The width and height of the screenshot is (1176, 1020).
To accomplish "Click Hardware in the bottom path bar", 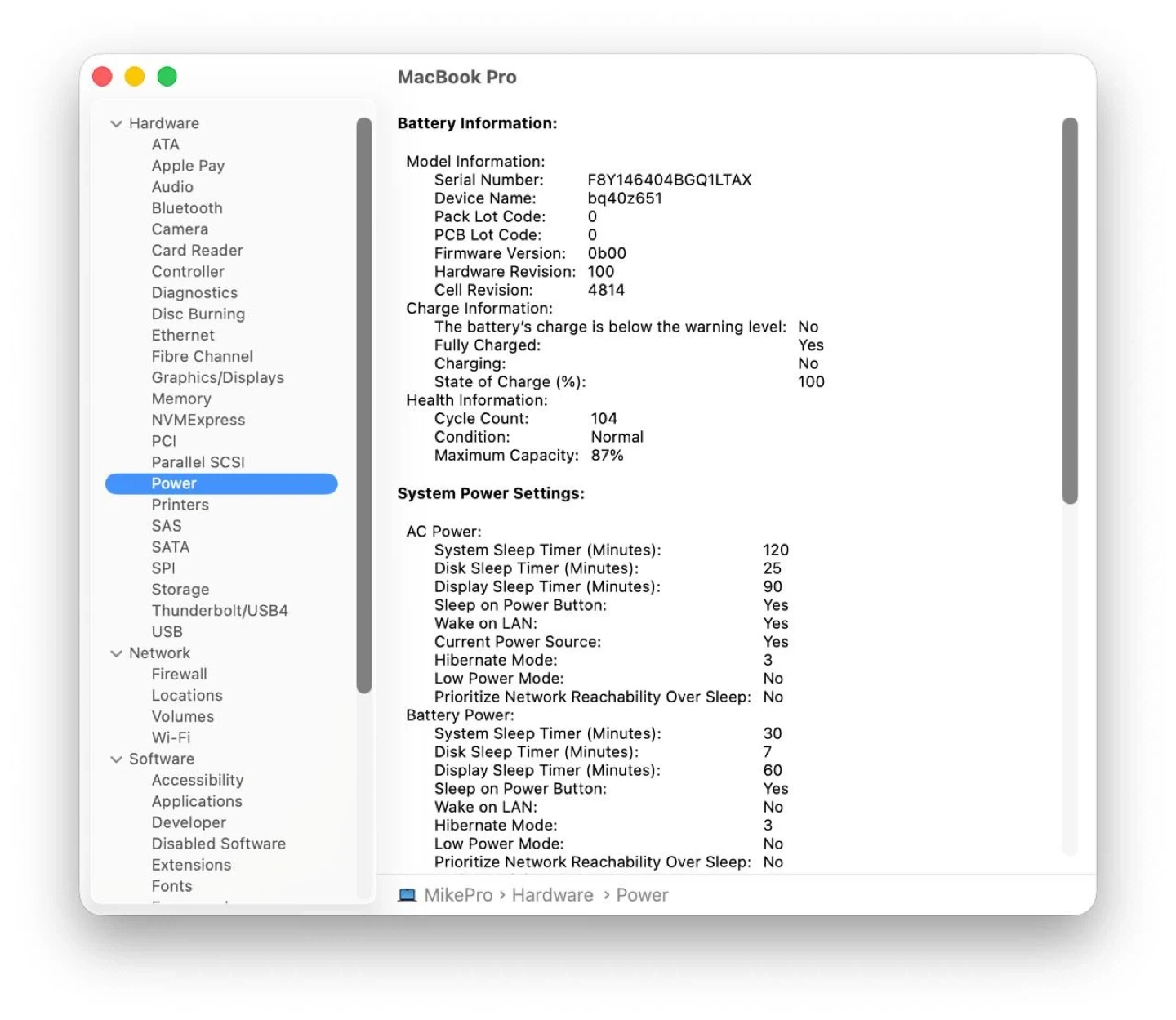I will coord(552,895).
